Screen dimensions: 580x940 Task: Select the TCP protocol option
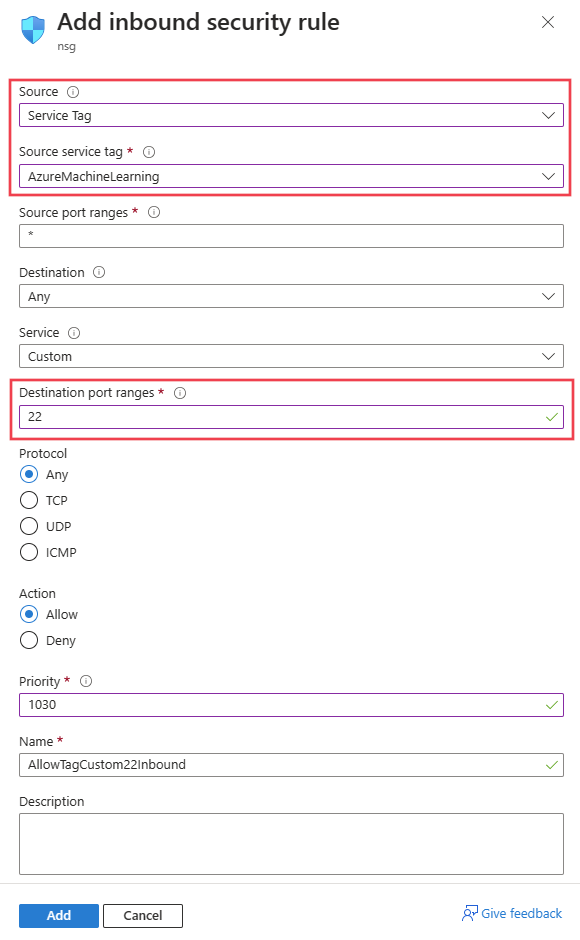pyautogui.click(x=29, y=500)
